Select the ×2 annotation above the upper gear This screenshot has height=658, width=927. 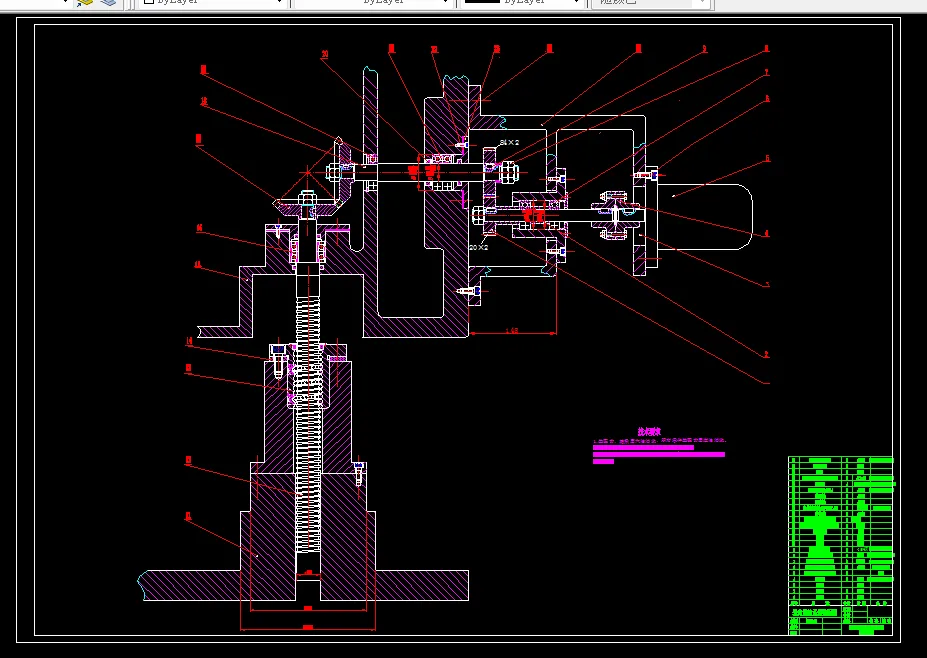[510, 142]
